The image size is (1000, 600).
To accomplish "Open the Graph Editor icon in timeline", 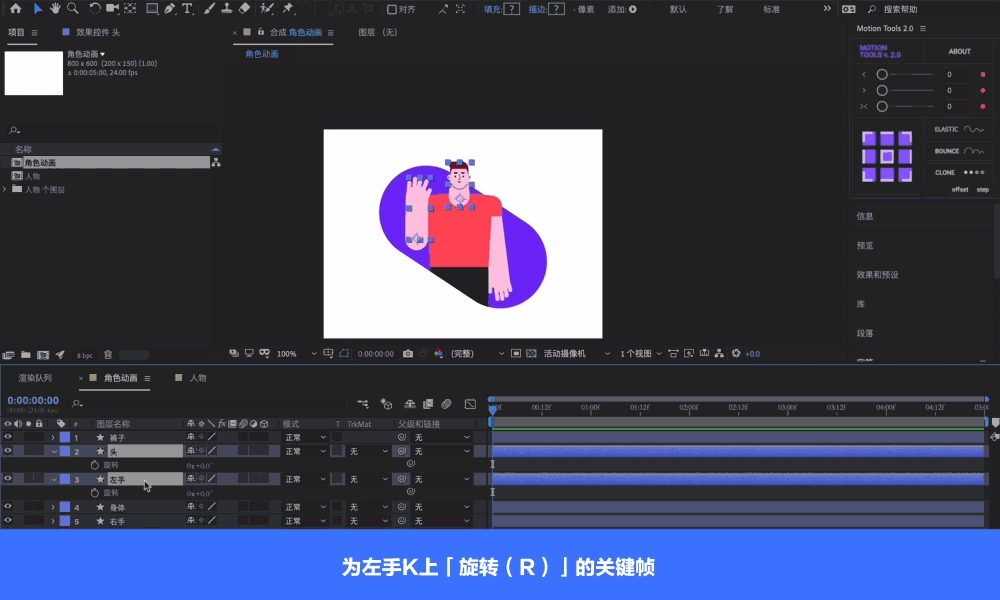I will click(470, 404).
